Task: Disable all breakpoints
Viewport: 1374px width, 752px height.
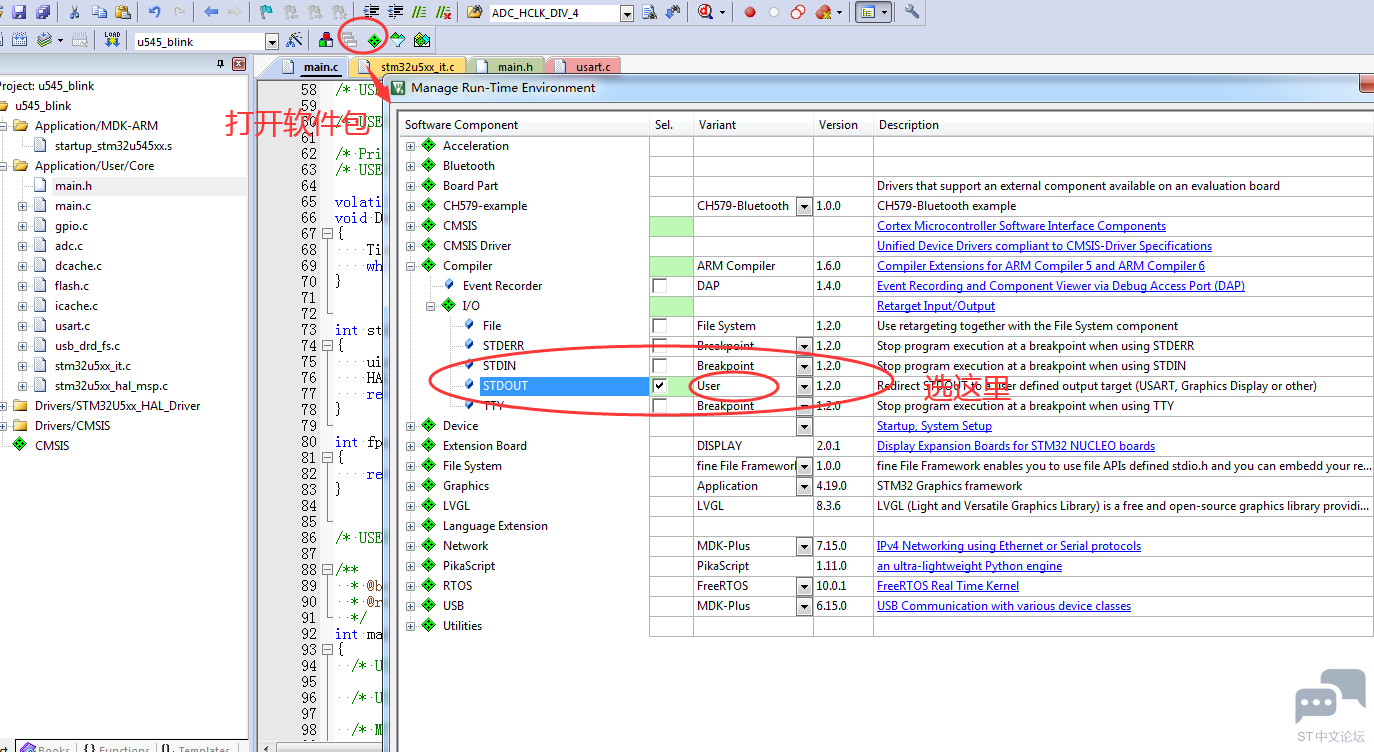Action: pyautogui.click(x=797, y=12)
